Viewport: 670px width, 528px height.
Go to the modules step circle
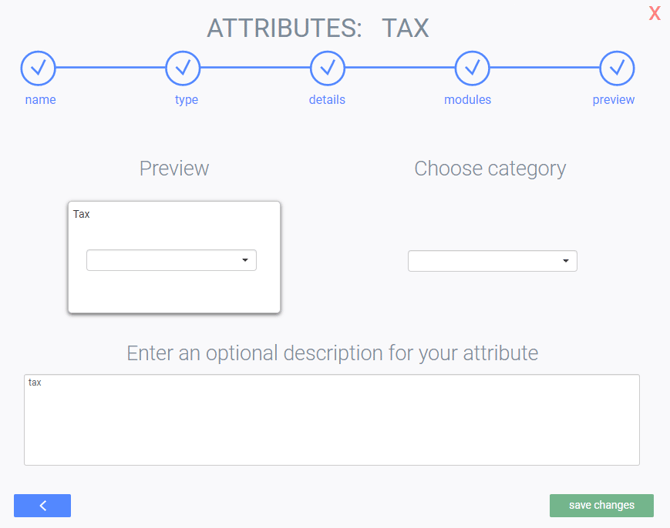coord(472,68)
